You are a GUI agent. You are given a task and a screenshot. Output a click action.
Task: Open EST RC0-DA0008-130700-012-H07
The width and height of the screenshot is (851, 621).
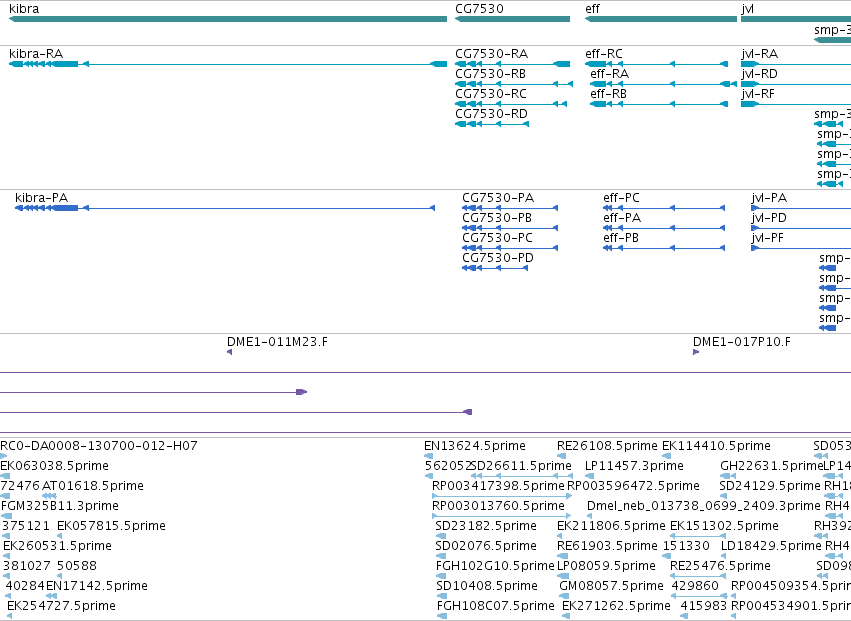tap(99, 446)
